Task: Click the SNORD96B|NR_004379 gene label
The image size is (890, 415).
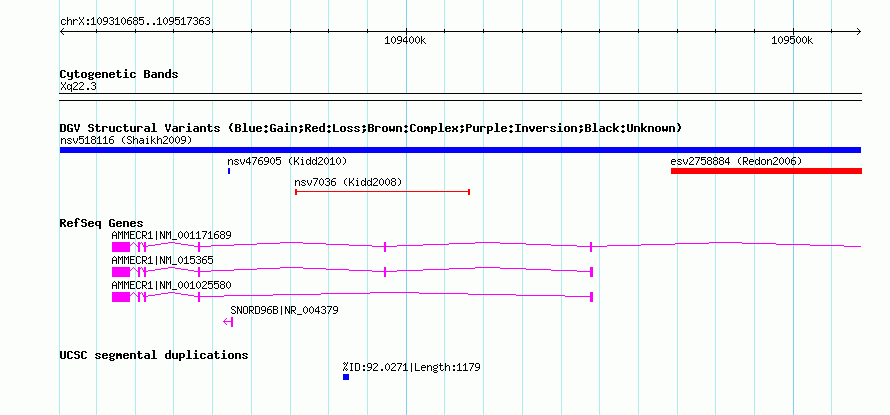Action: 284,310
